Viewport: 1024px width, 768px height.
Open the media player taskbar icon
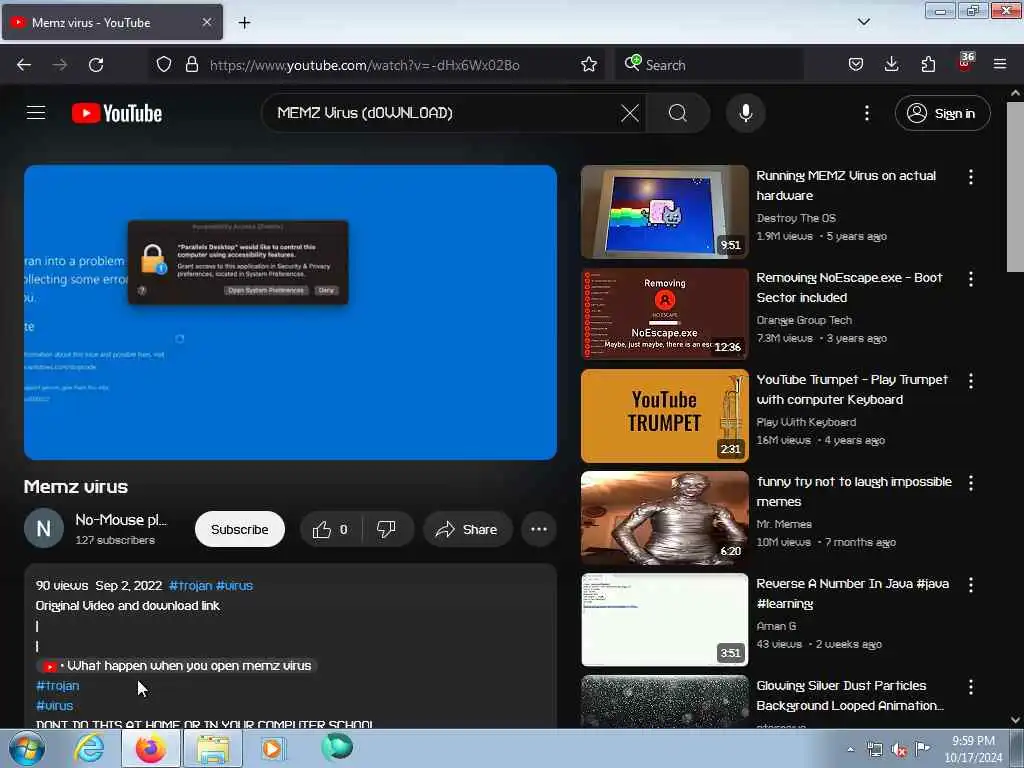(x=272, y=748)
